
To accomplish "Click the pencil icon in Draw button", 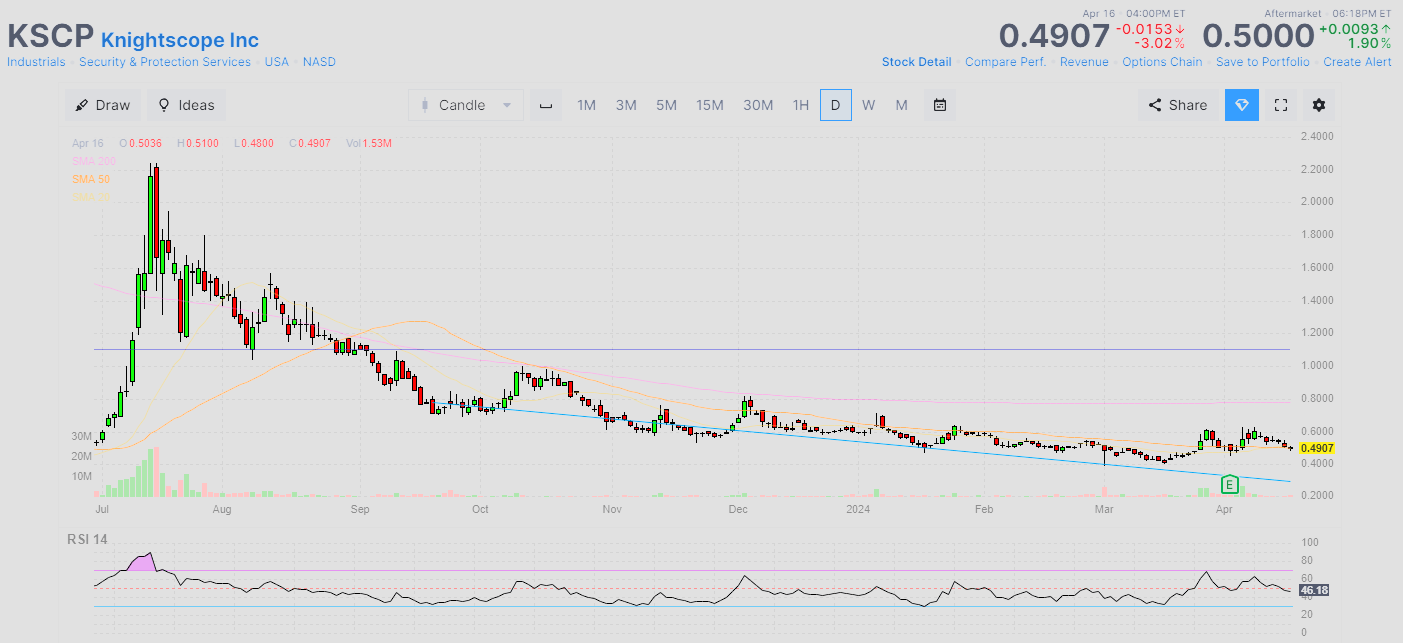I will click(x=82, y=105).
